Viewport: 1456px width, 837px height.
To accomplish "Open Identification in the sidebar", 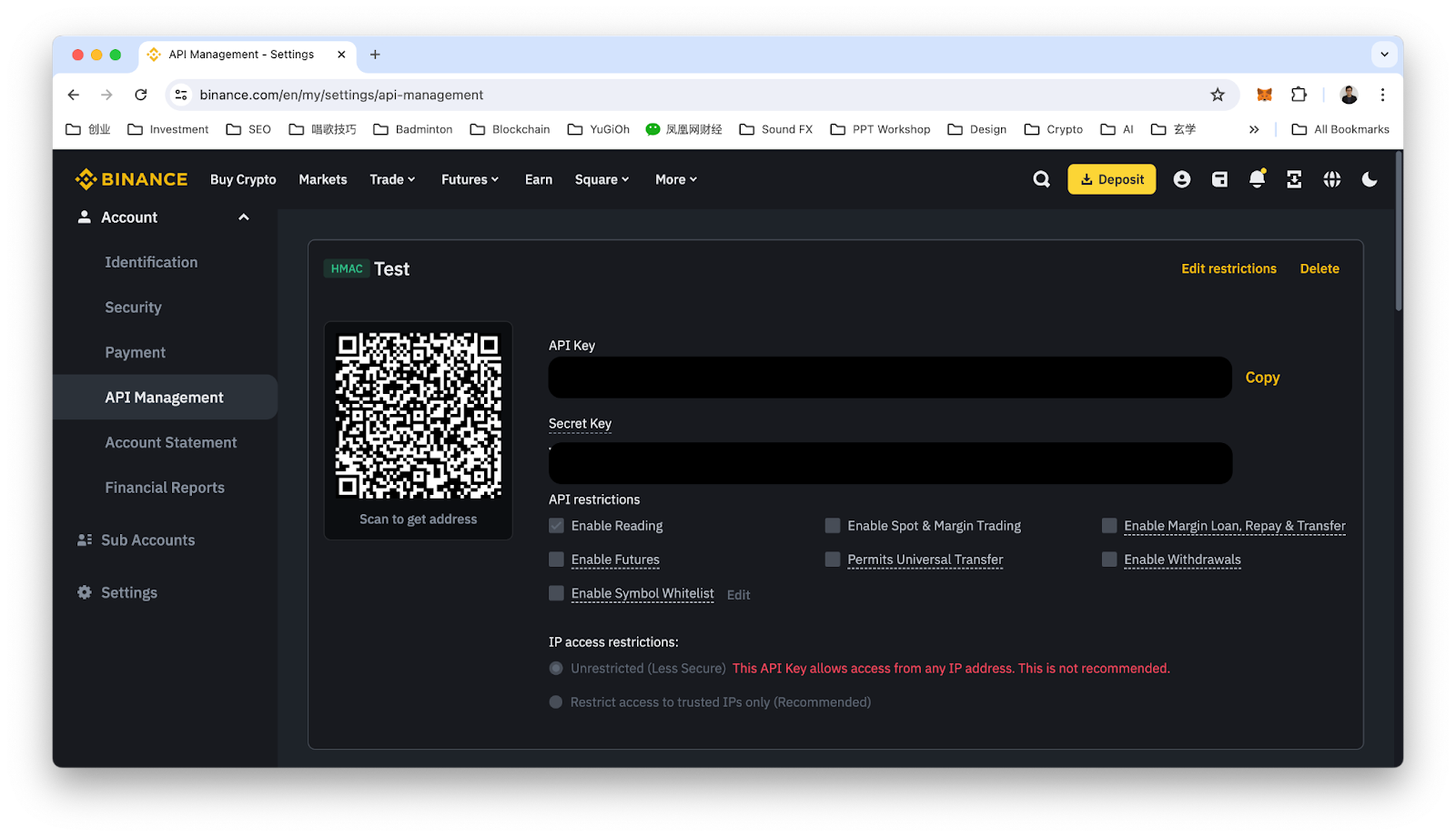I will [151, 262].
